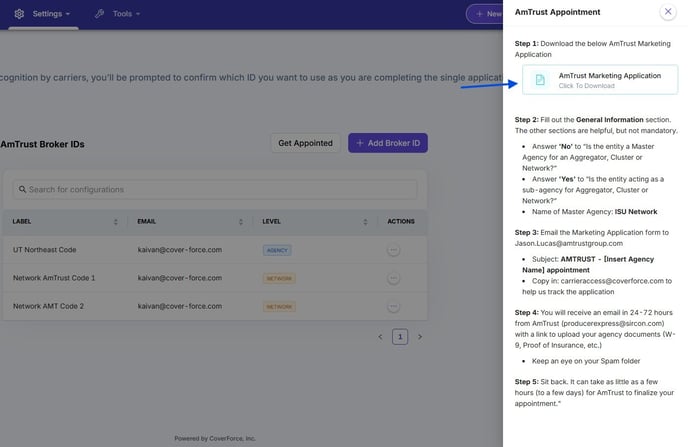Click the Get Appointed button
Image resolution: width=688 pixels, height=447 pixels.
pyautogui.click(x=305, y=143)
